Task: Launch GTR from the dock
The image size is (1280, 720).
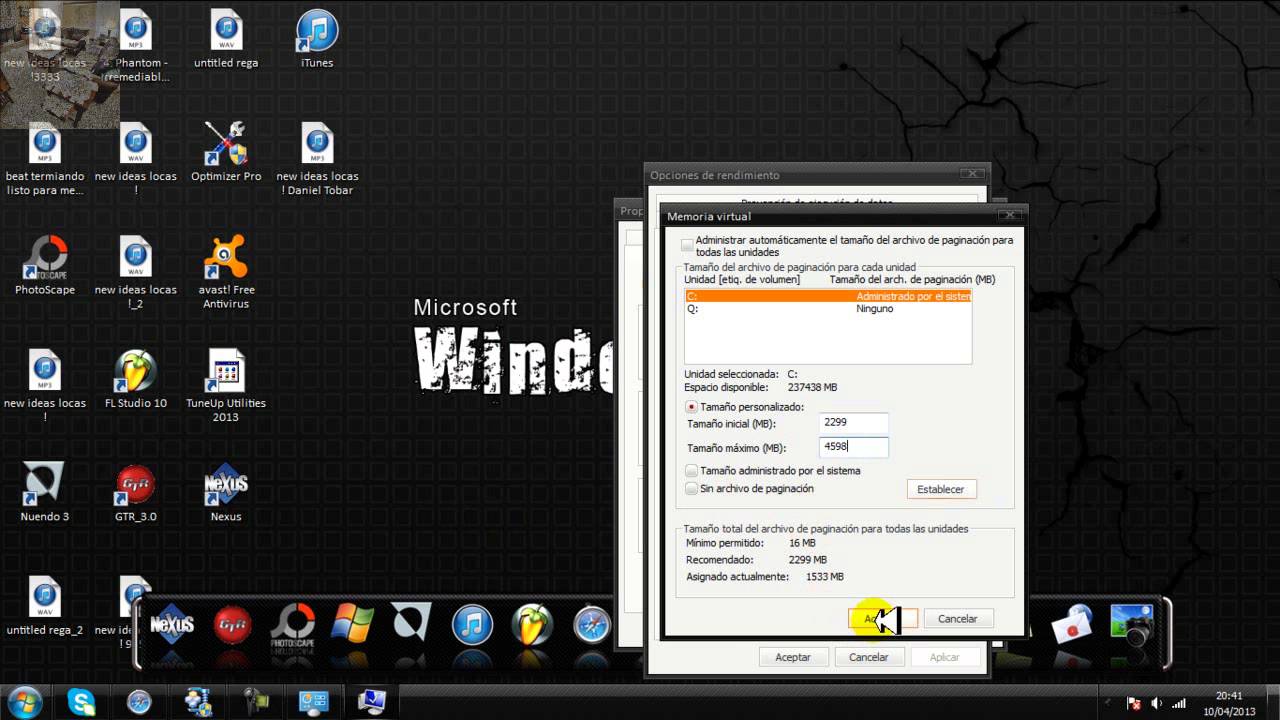Action: 232,625
